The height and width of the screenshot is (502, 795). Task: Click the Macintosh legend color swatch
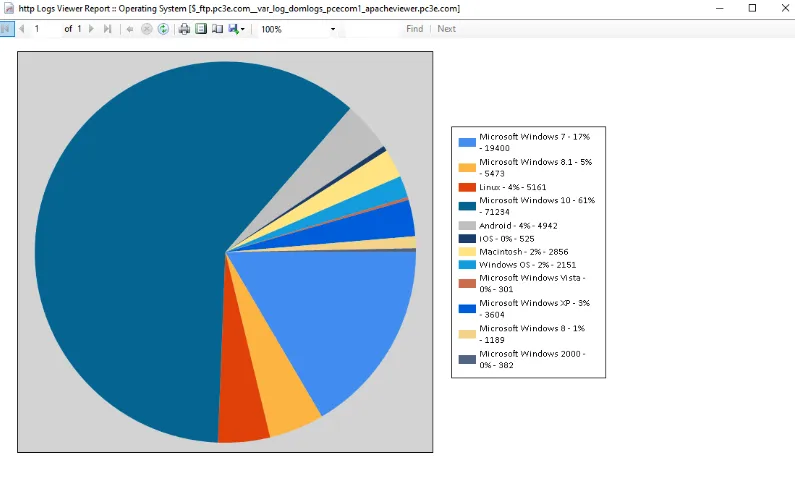click(467, 252)
